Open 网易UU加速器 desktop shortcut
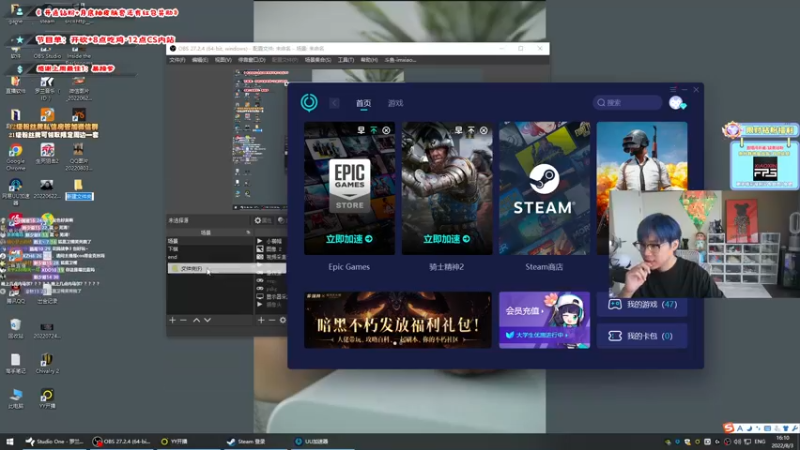The width and height of the screenshot is (800, 450). click(x=15, y=192)
